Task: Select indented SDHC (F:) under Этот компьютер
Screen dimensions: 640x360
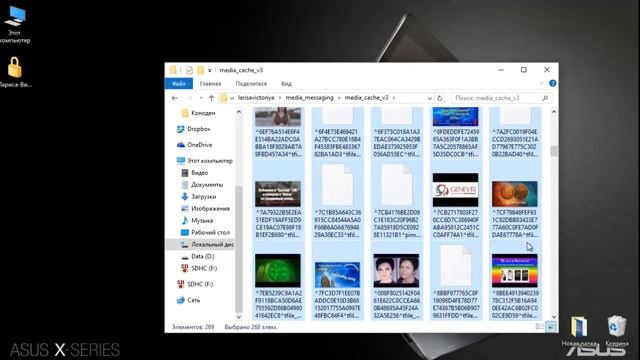Action: 199,268
